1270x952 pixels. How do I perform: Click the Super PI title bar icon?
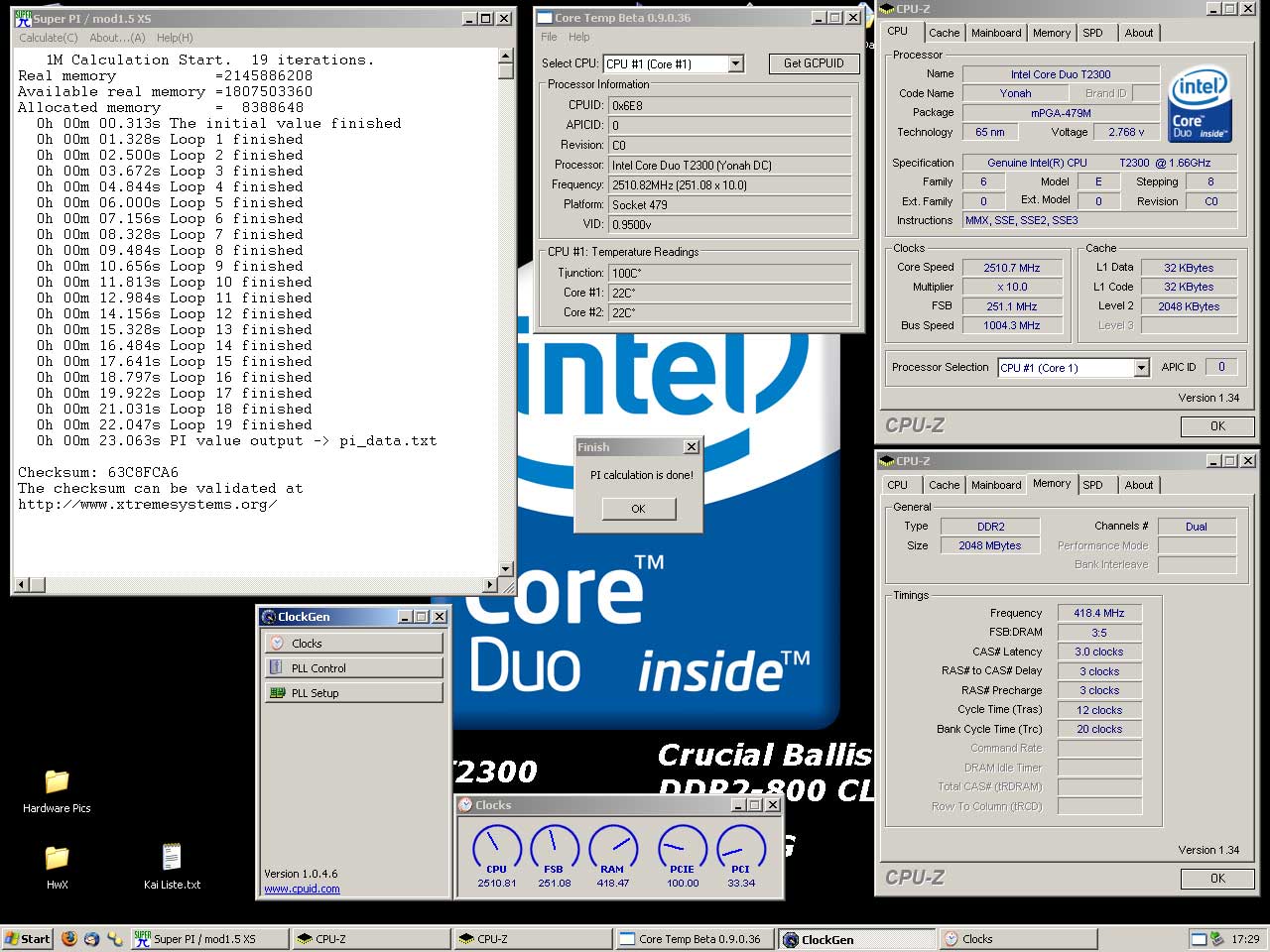pyautogui.click(x=23, y=19)
